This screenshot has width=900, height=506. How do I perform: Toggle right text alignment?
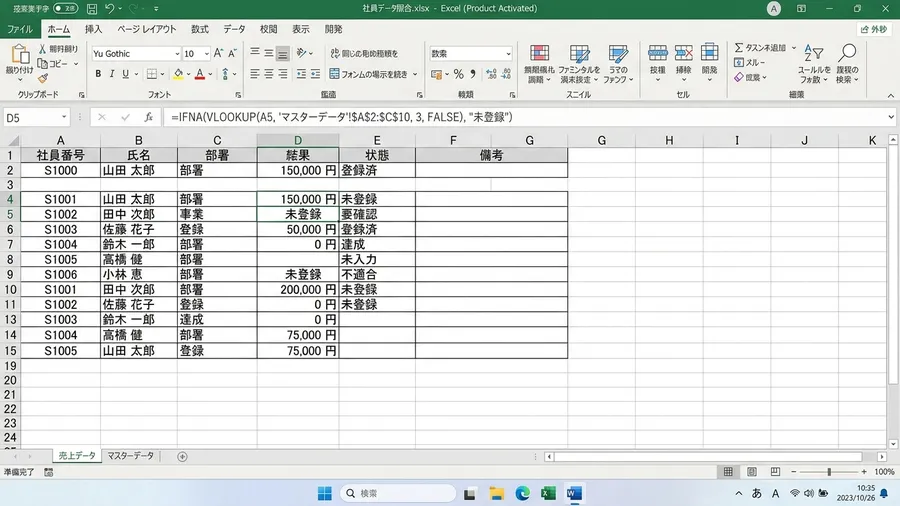(x=282, y=74)
